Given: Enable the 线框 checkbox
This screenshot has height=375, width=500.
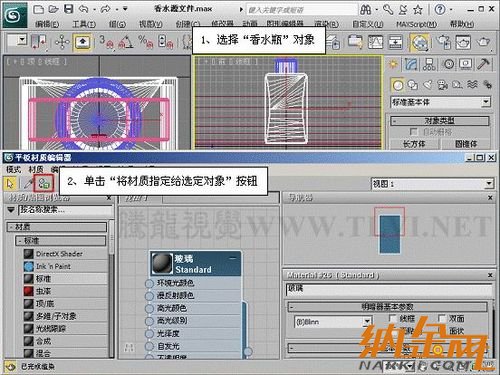Looking at the screenshot, I should point(393,318).
